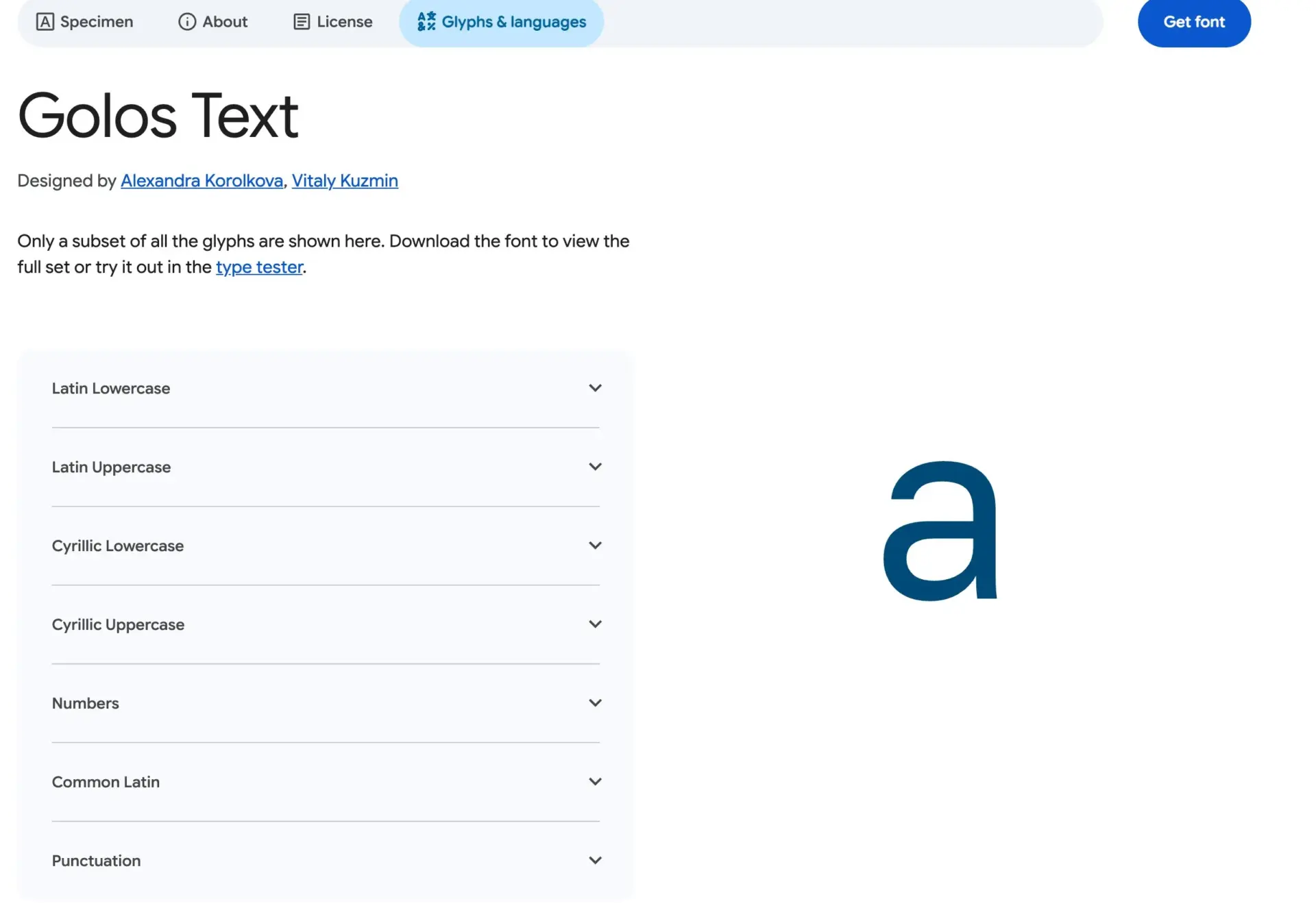
Task: Expand the Punctuation section chevron
Action: pyautogui.click(x=595, y=861)
